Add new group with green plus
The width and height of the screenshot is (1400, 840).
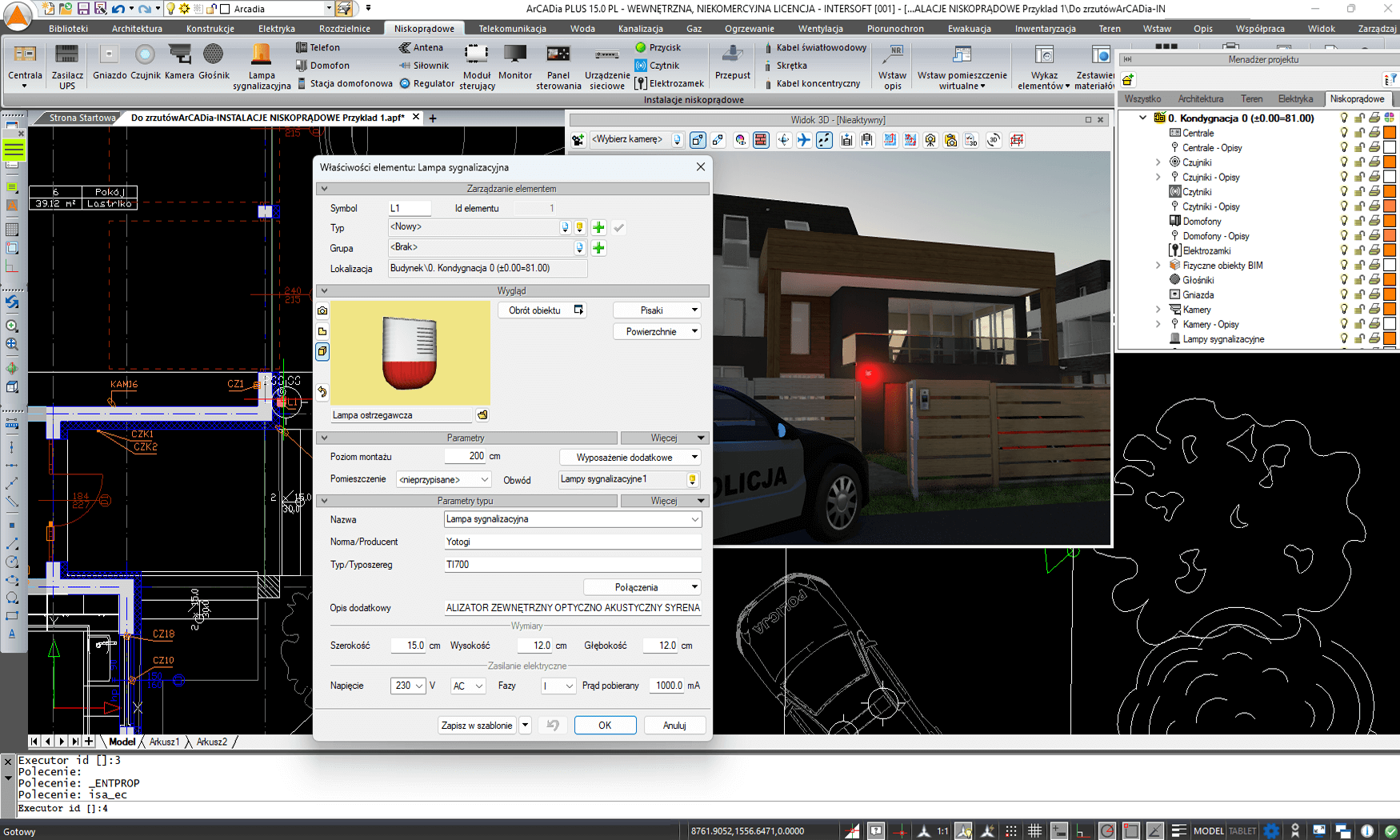pos(598,248)
